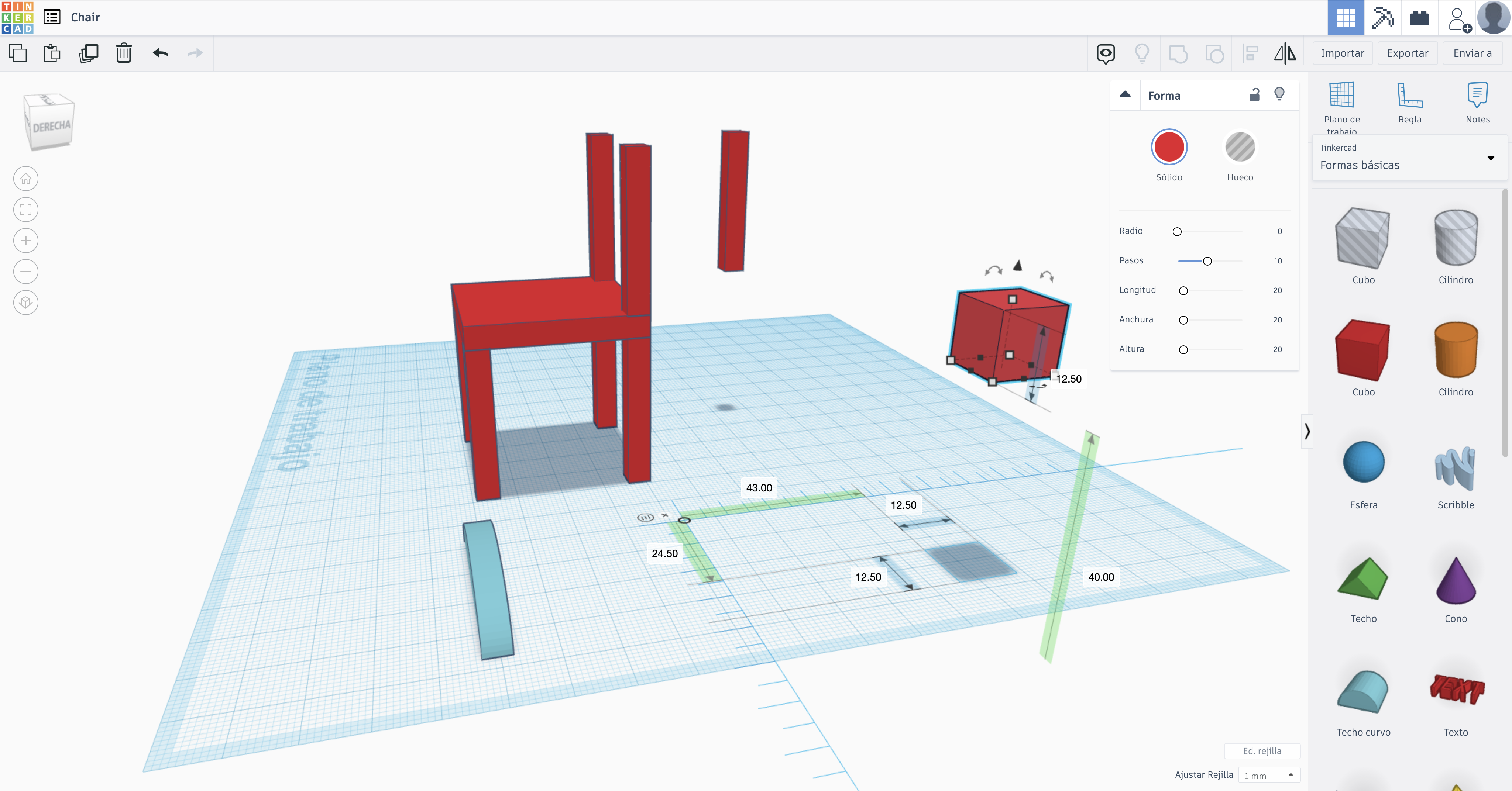1512x791 pixels.
Task: Select the Hueco striped swatch
Action: pyautogui.click(x=1240, y=147)
